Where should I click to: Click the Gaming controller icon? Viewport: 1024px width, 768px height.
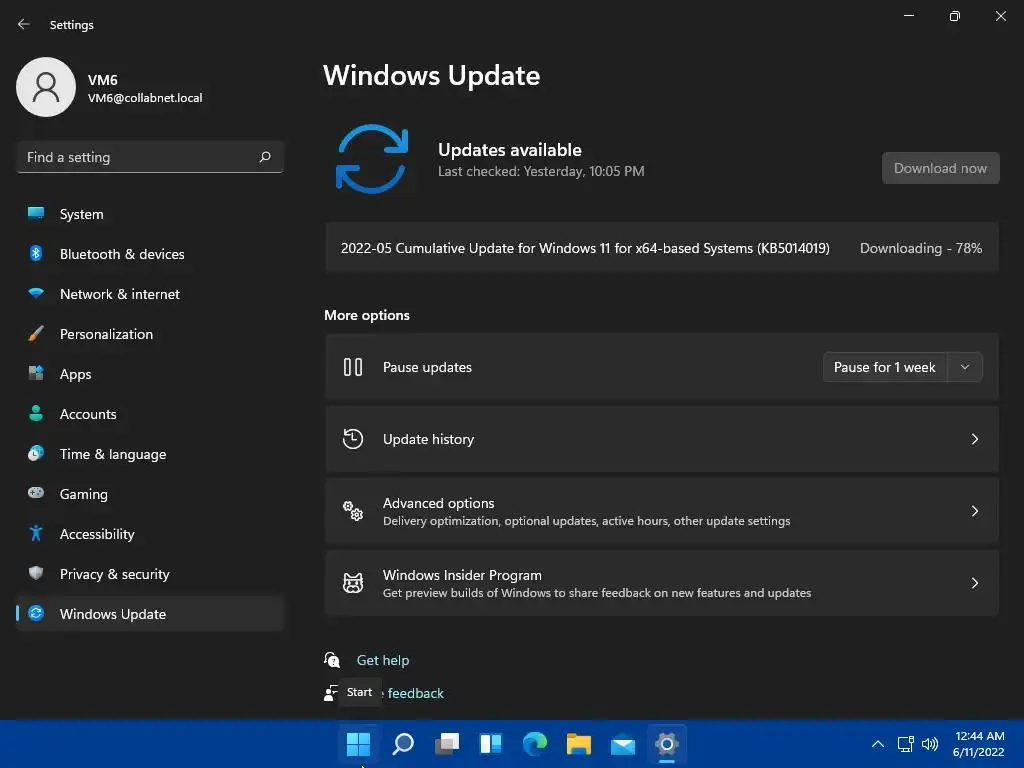coord(36,493)
